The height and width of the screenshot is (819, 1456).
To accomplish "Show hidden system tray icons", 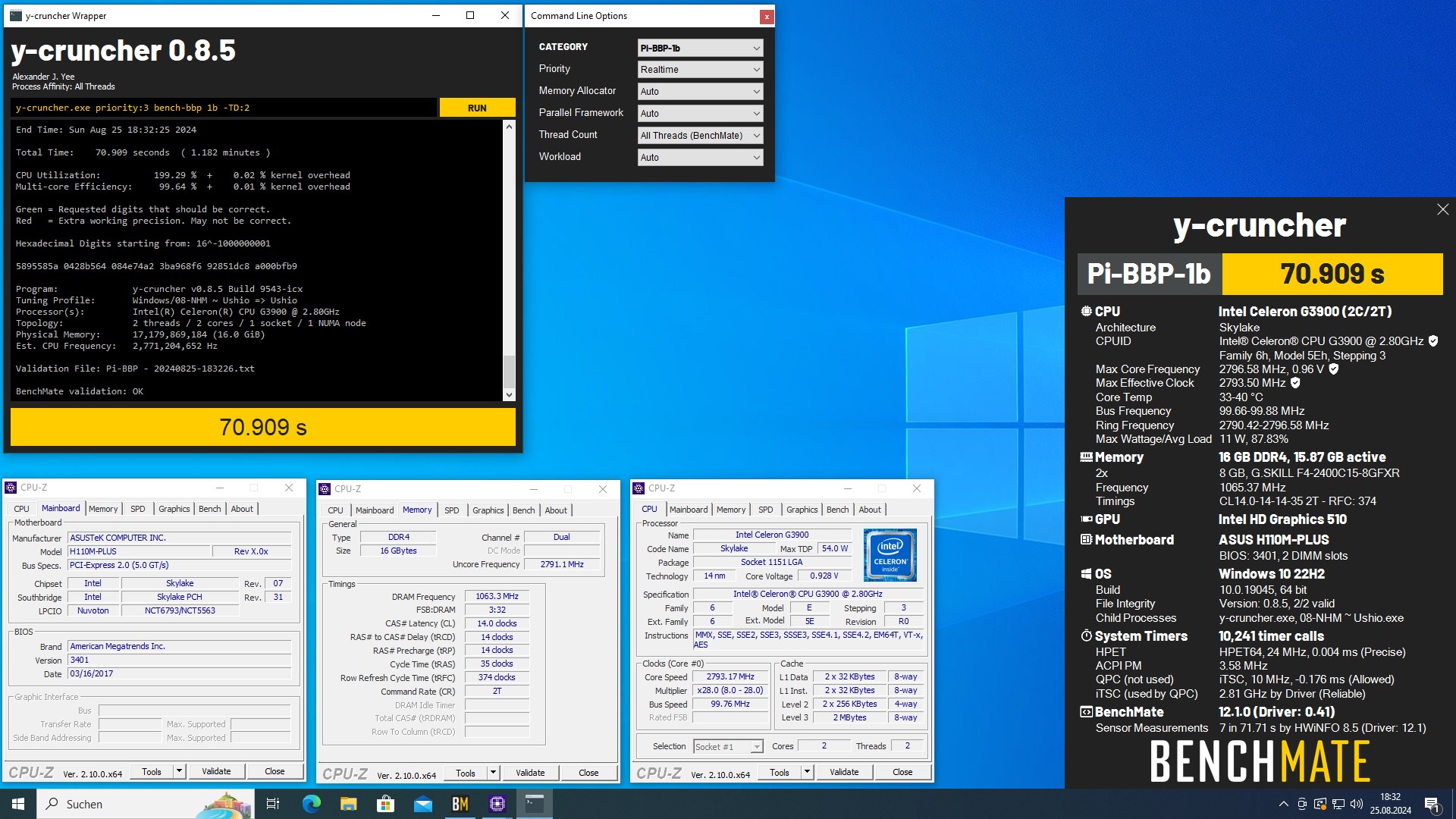I will pos(1283,804).
